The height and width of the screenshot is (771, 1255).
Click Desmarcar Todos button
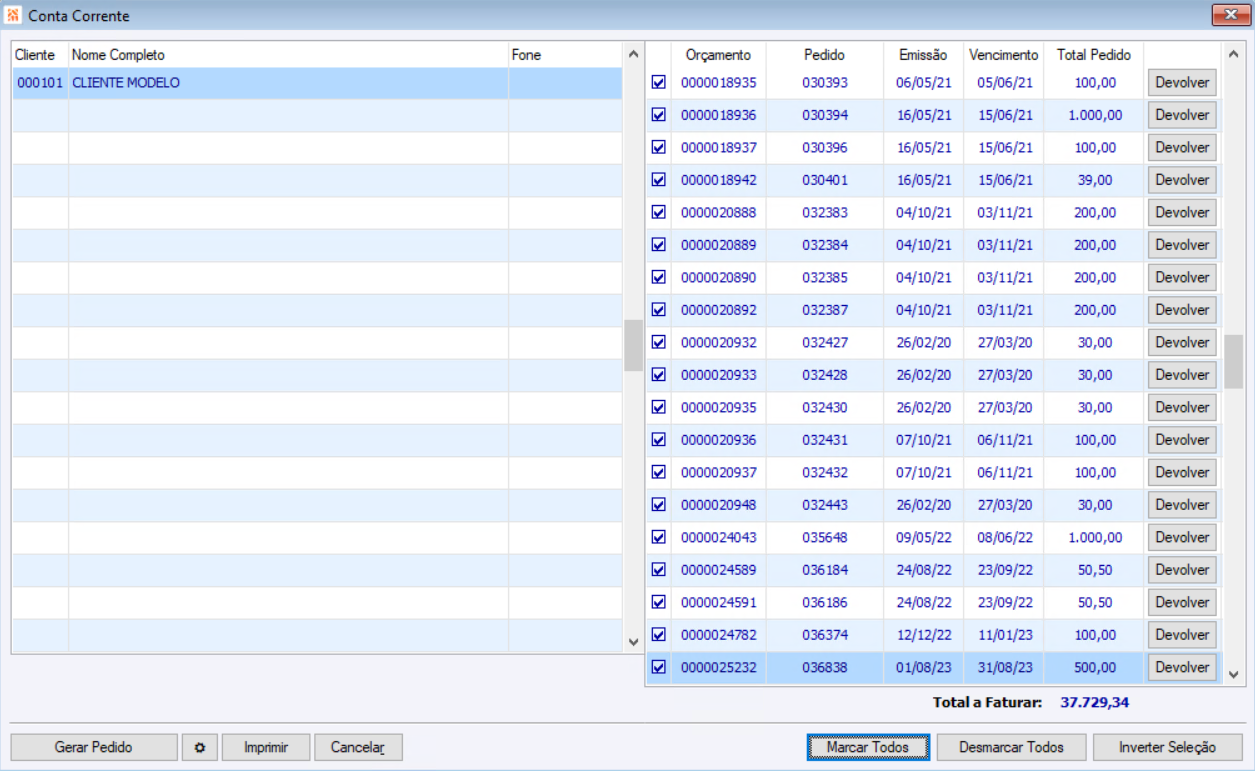[x=1011, y=747]
